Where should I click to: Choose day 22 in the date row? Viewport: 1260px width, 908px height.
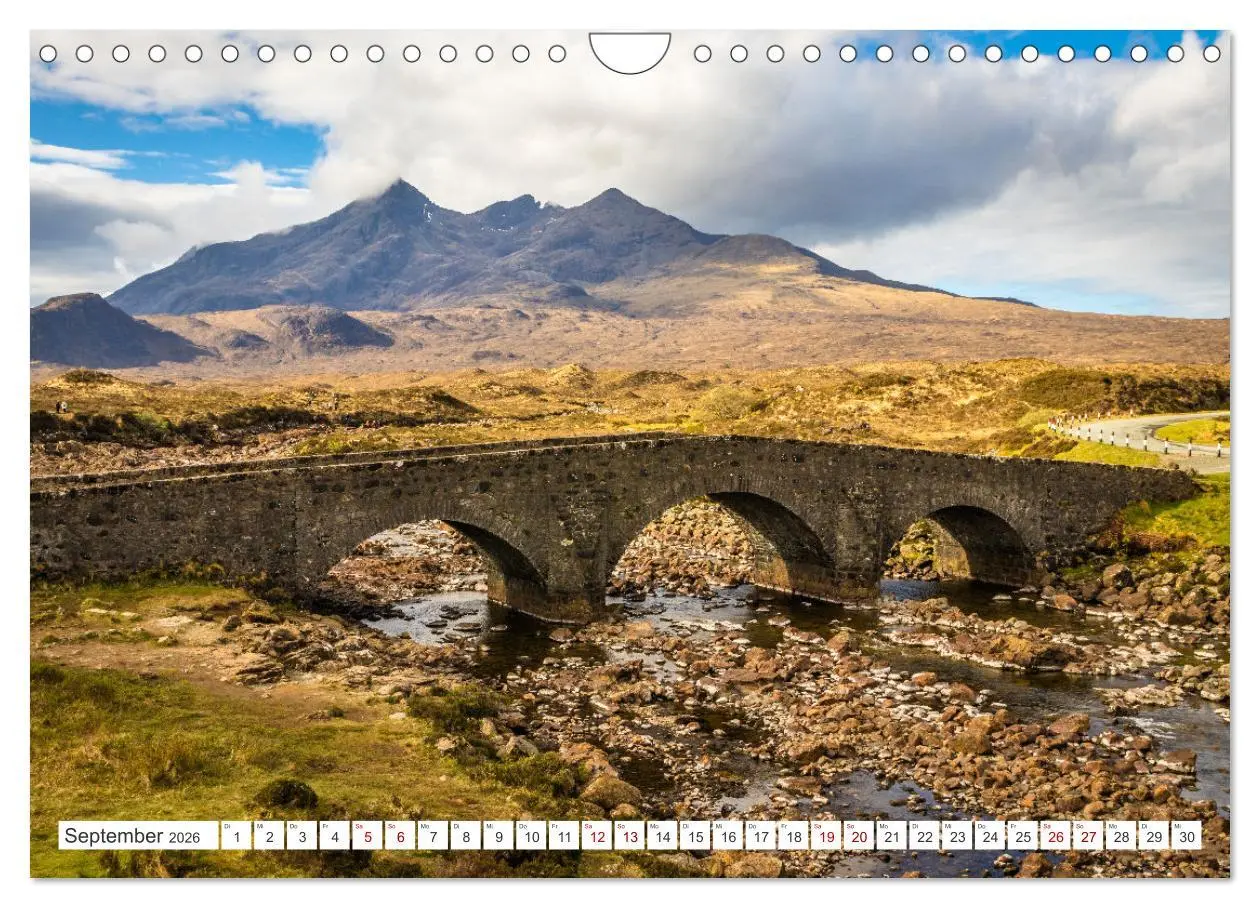(x=925, y=836)
